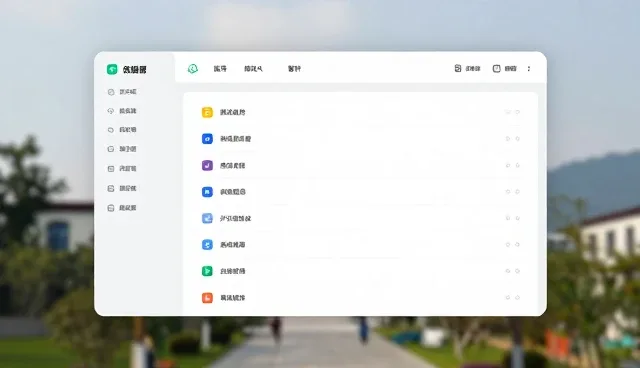Viewport: 640px width, 368px height.
Task: Click the orange icon in the last list row
Action: click(207, 298)
